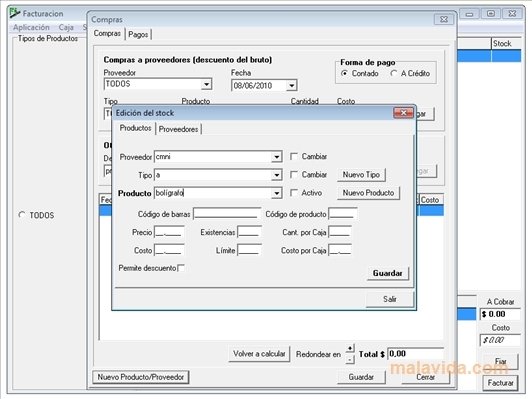The image size is (532, 399).
Task: Minimize the Facturacion main window
Action: pyautogui.click(x=469, y=14)
